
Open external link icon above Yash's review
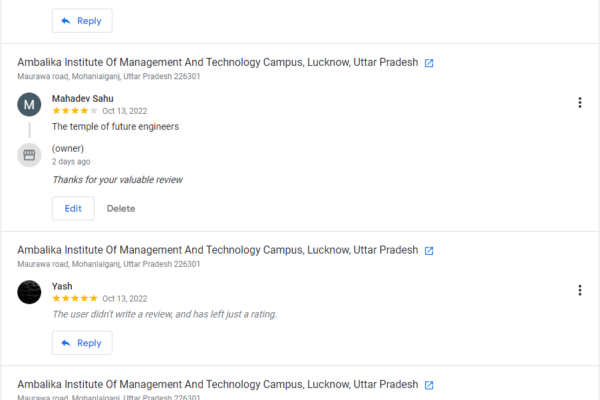click(429, 250)
